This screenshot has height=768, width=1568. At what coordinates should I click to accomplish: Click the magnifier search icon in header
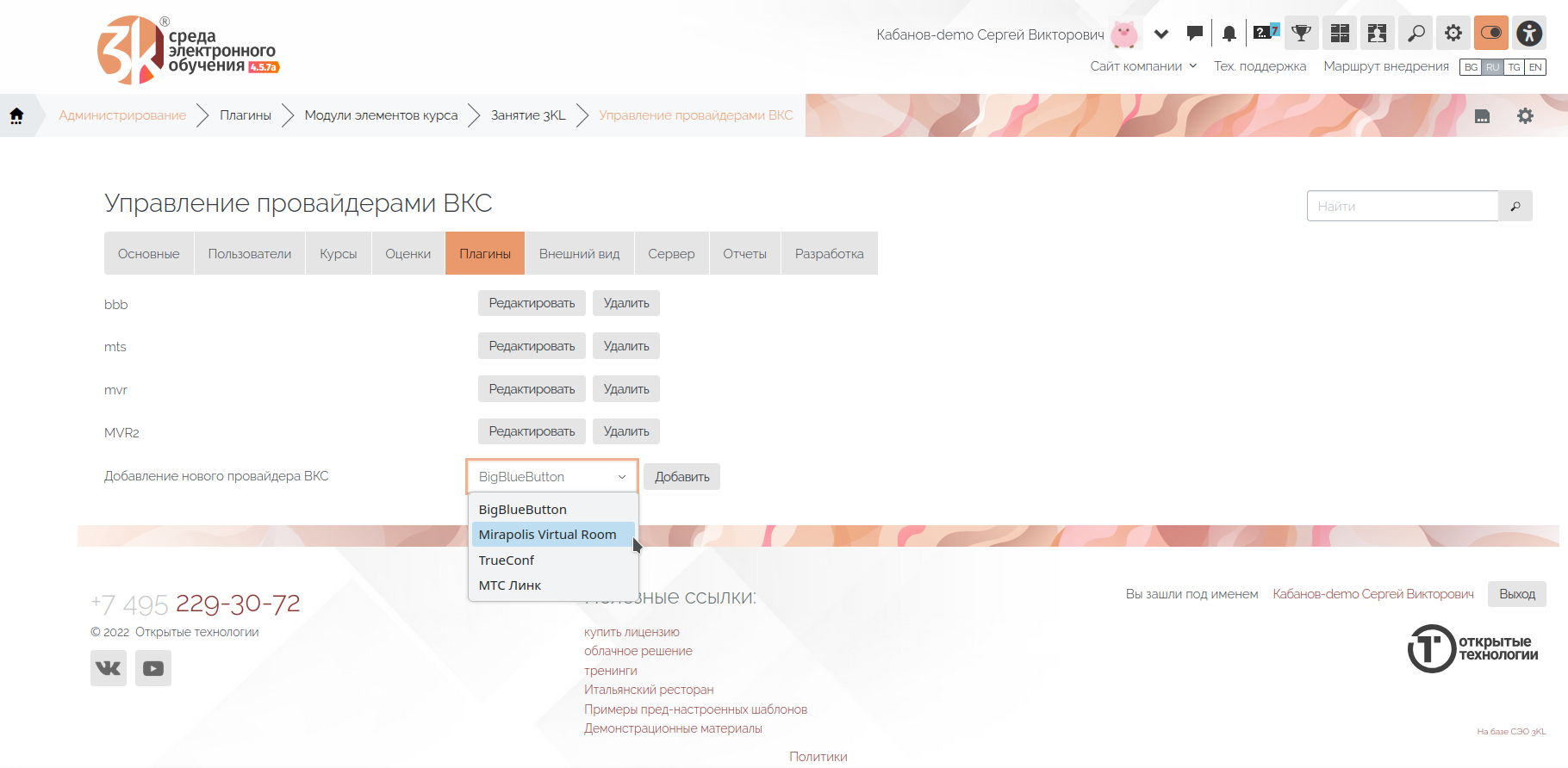(1416, 34)
